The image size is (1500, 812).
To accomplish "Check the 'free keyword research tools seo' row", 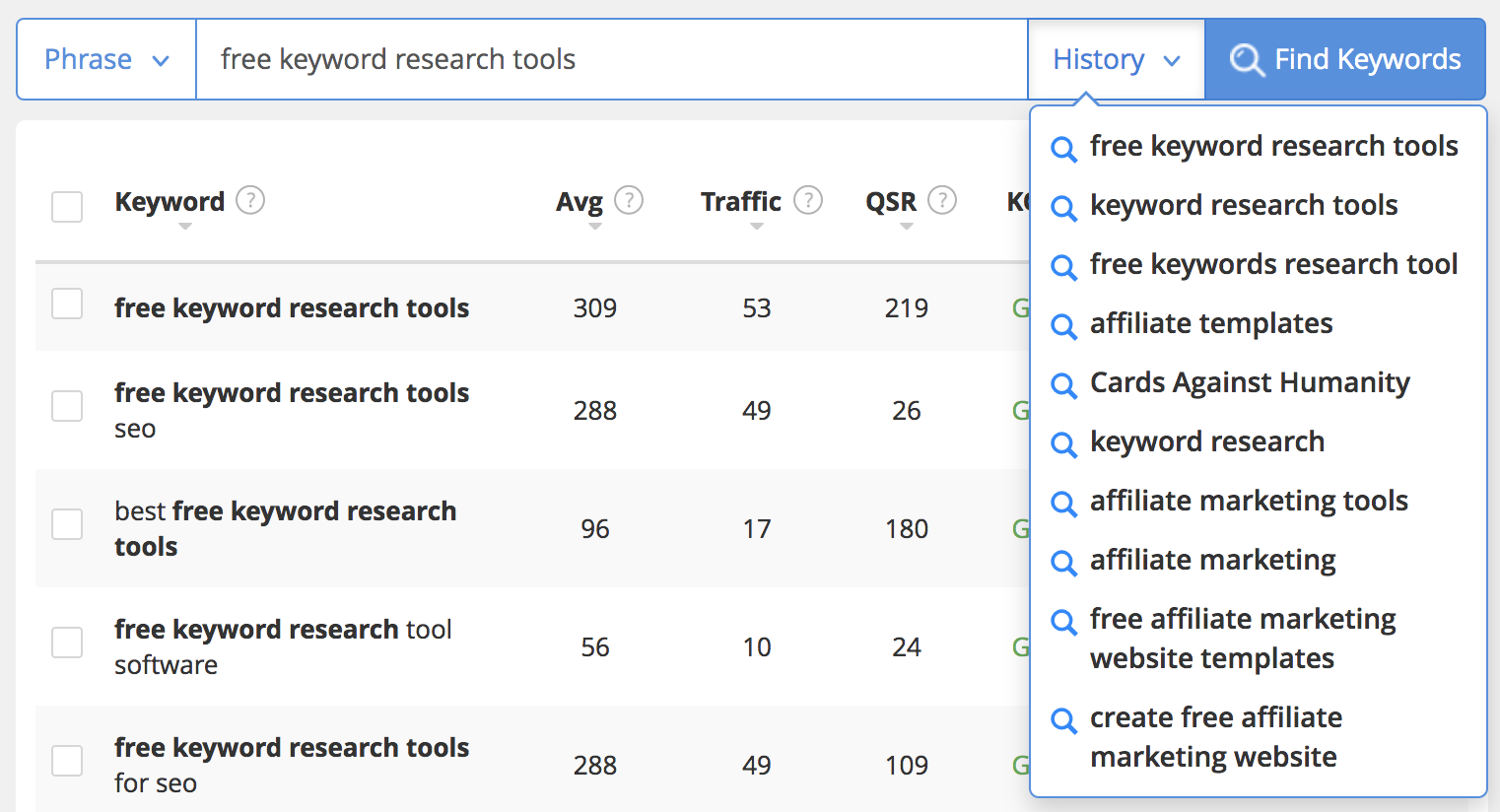I will coord(67,406).
